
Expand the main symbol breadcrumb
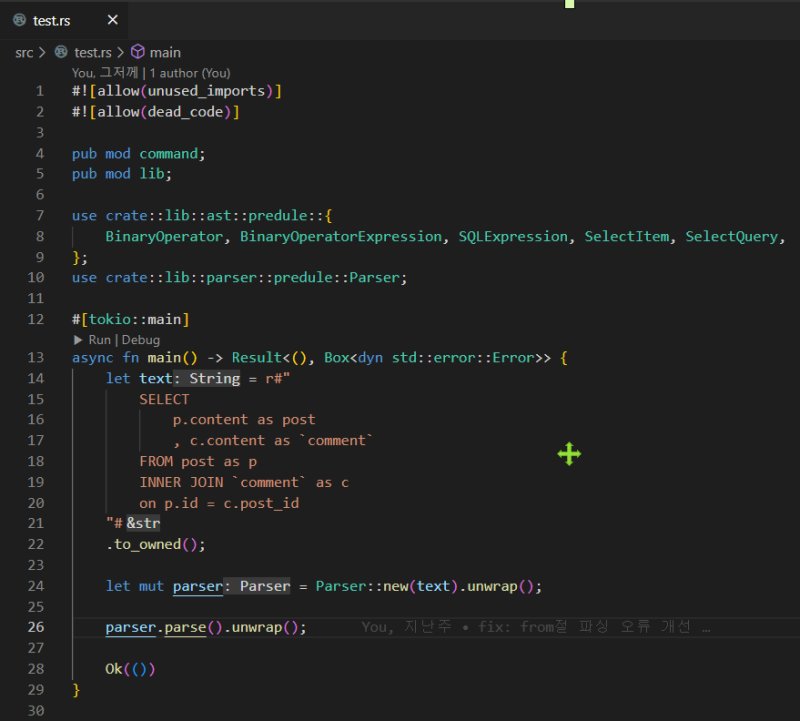click(x=165, y=52)
